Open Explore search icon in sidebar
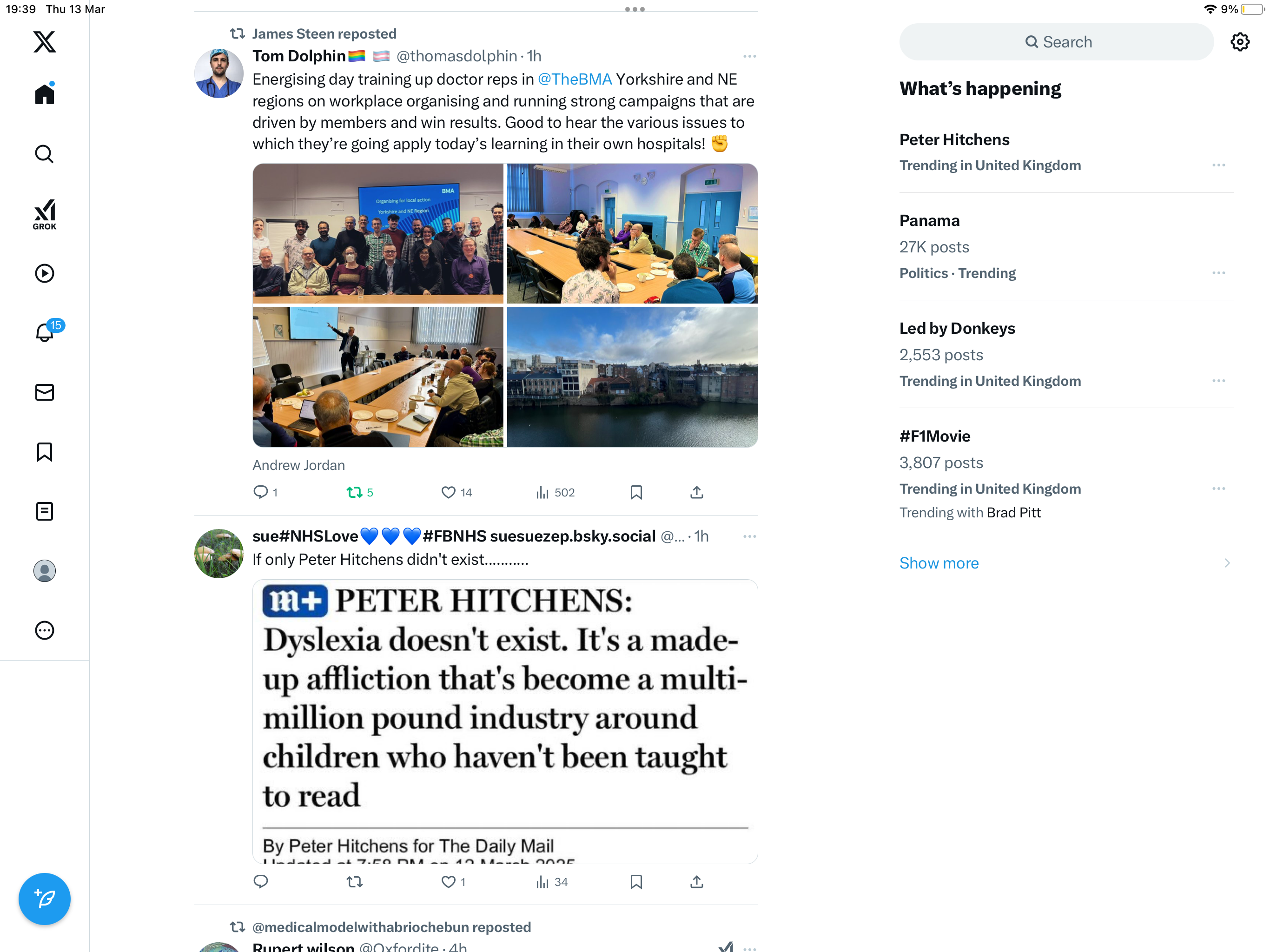 (x=44, y=154)
